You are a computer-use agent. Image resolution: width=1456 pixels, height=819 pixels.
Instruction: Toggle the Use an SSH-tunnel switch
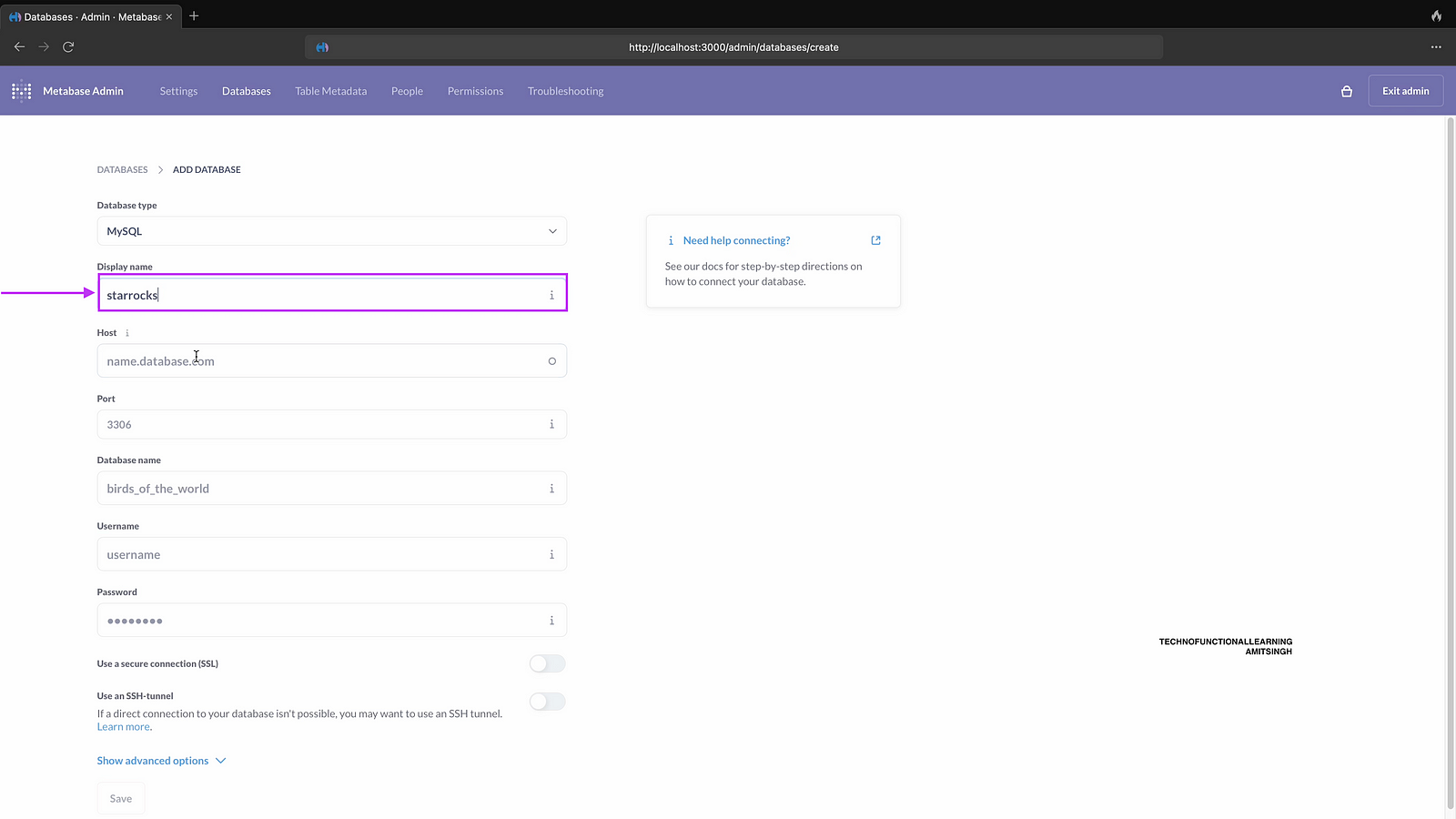coord(547,702)
